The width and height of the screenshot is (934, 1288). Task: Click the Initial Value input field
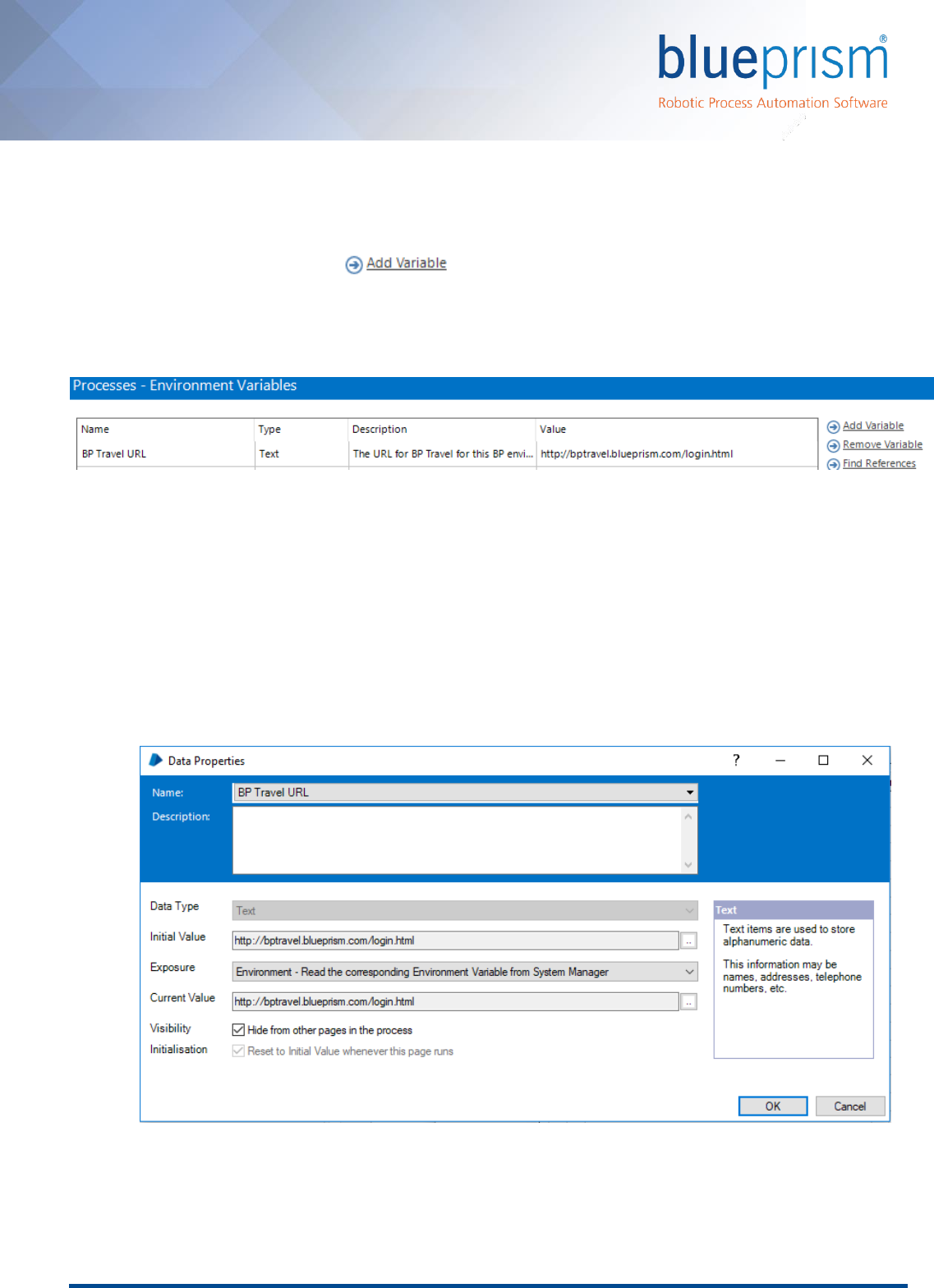pos(456,941)
